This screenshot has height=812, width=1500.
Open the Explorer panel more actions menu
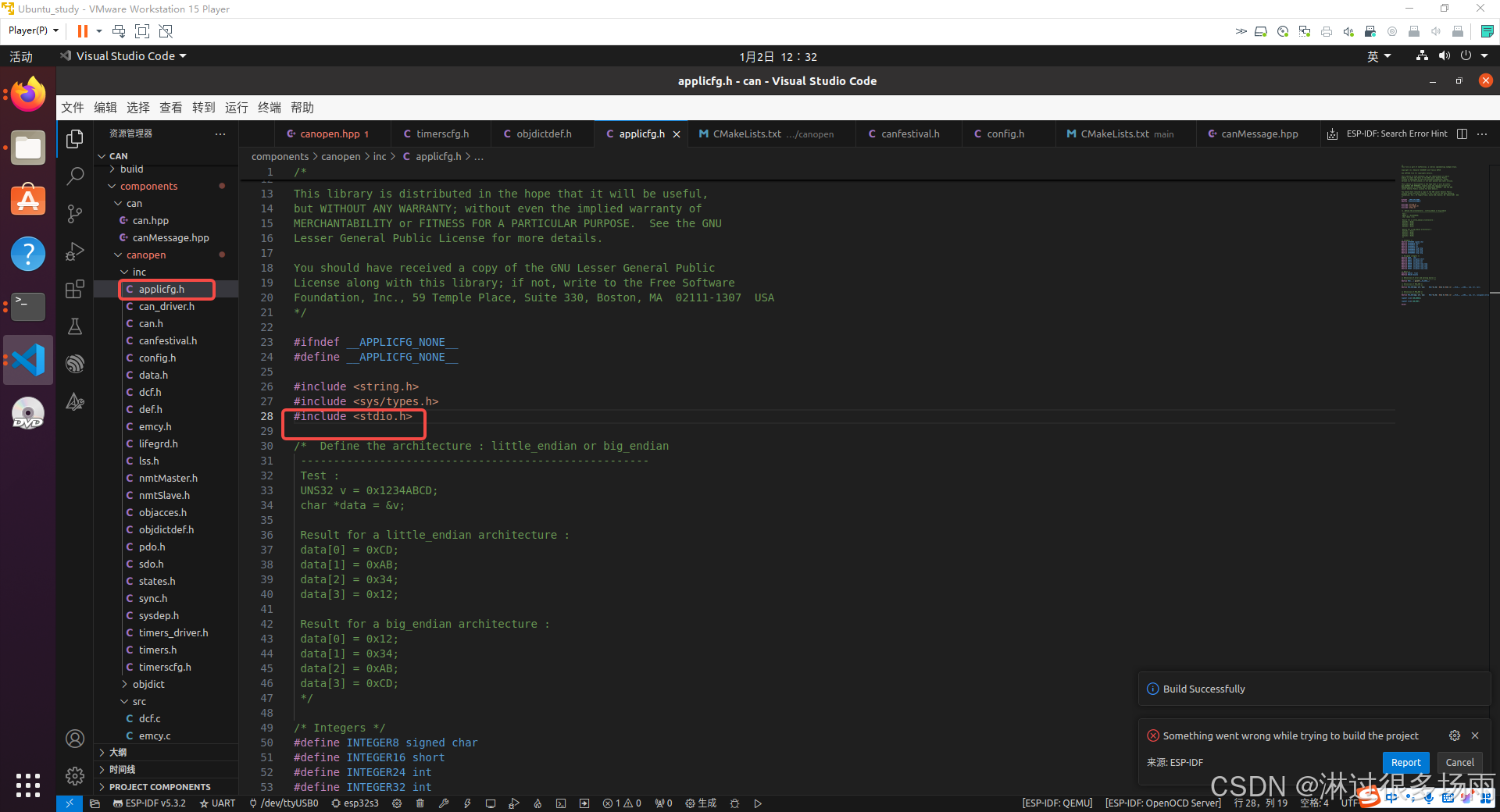tap(220, 134)
